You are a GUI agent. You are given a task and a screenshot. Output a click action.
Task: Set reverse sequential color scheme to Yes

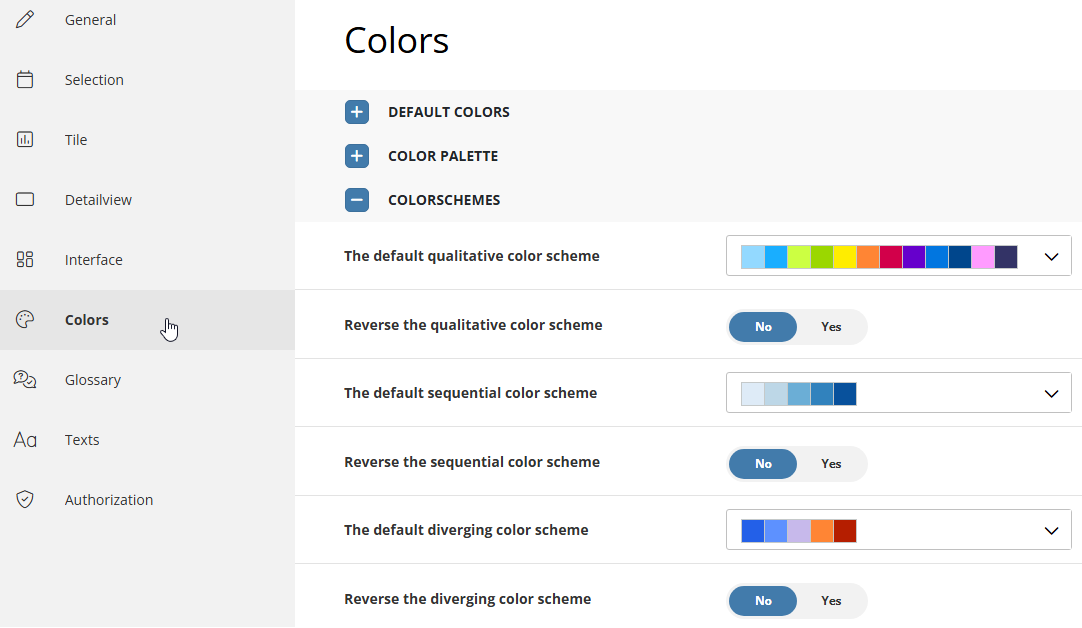coord(831,464)
